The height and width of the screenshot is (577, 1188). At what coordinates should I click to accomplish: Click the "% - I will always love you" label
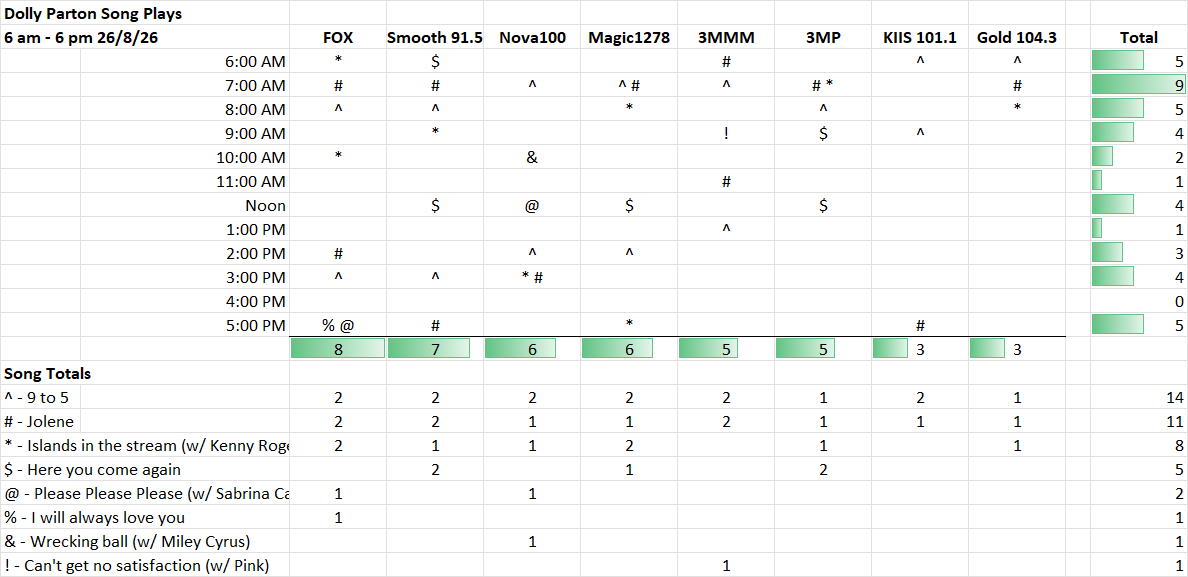(x=94, y=518)
